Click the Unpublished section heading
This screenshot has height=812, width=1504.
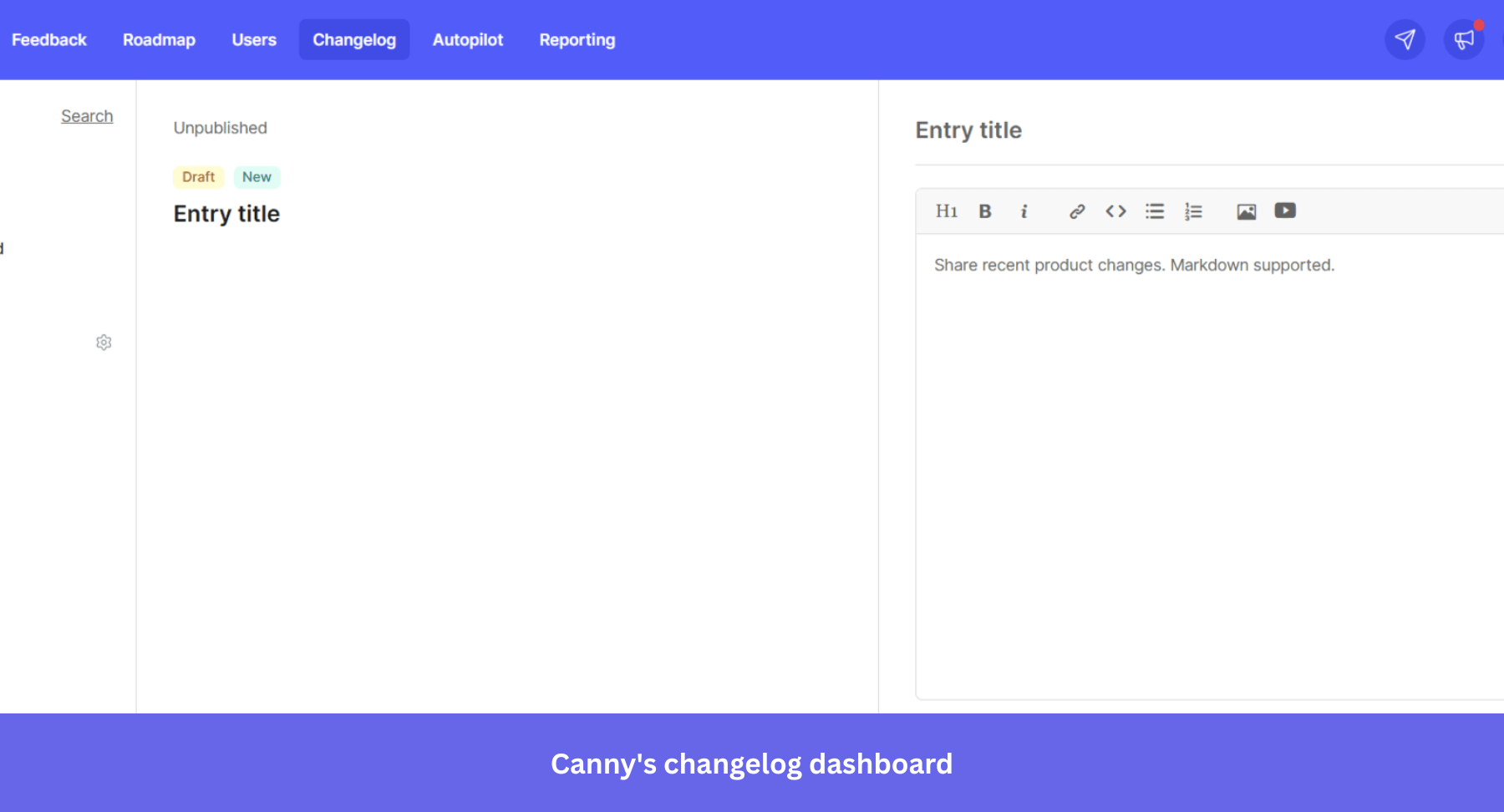[221, 128]
